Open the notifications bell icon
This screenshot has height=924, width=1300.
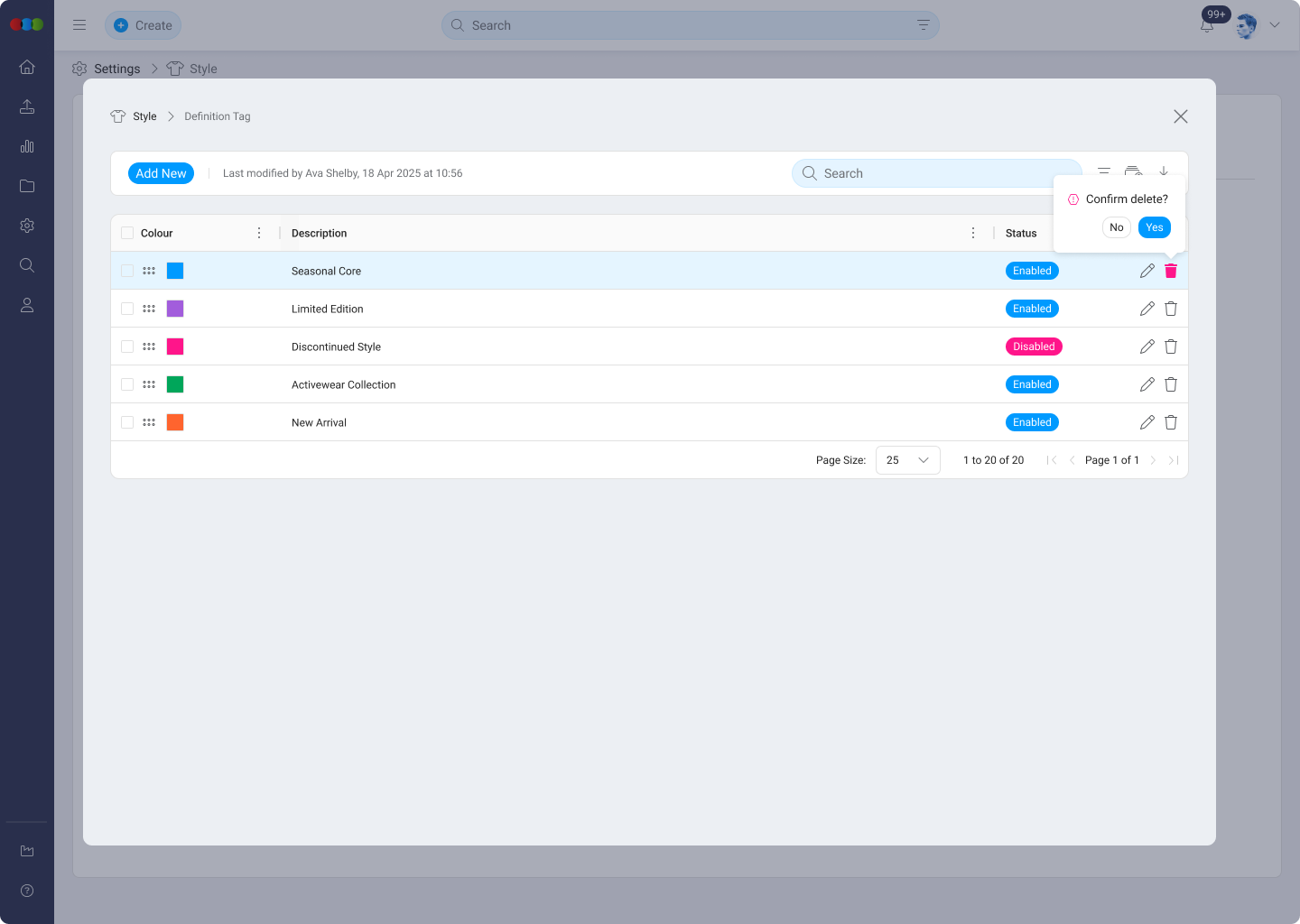pyautogui.click(x=1207, y=25)
